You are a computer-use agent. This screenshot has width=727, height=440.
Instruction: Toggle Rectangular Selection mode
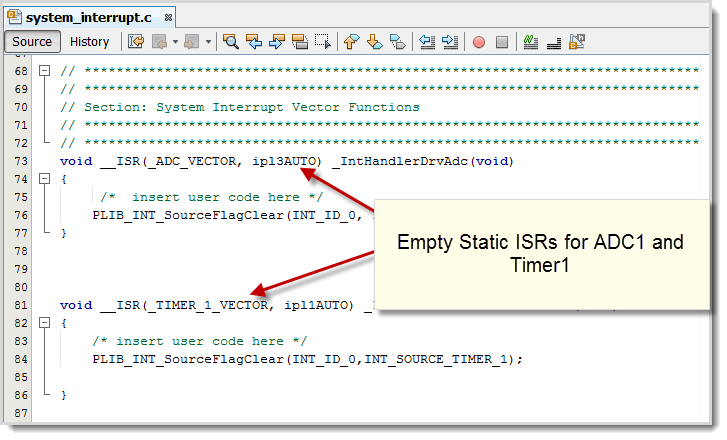tap(323, 42)
